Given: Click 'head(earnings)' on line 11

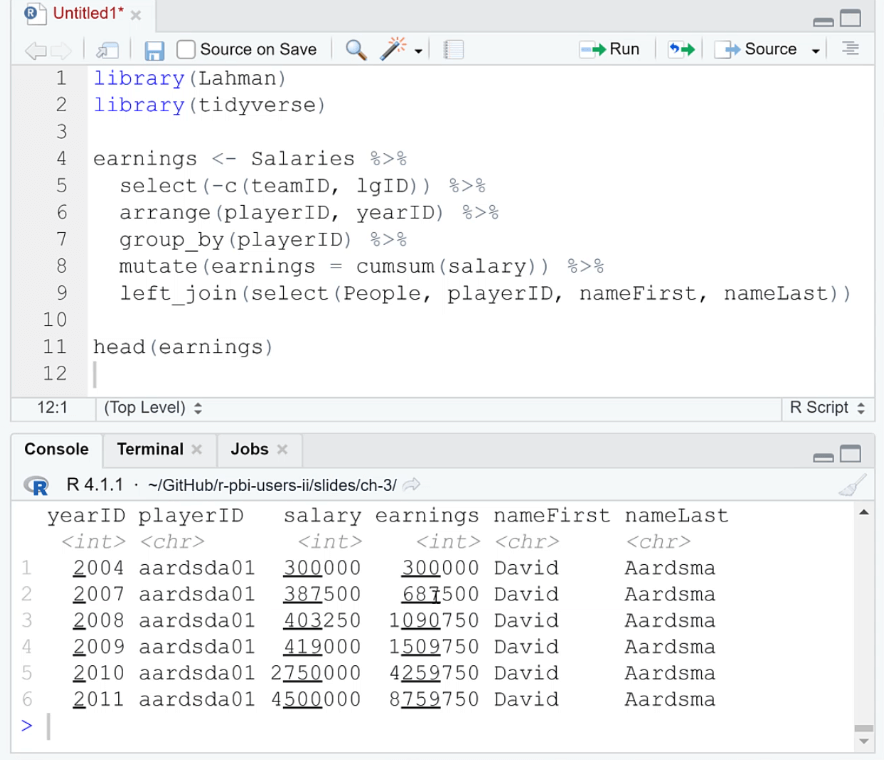Looking at the screenshot, I should pyautogui.click(x=183, y=347).
